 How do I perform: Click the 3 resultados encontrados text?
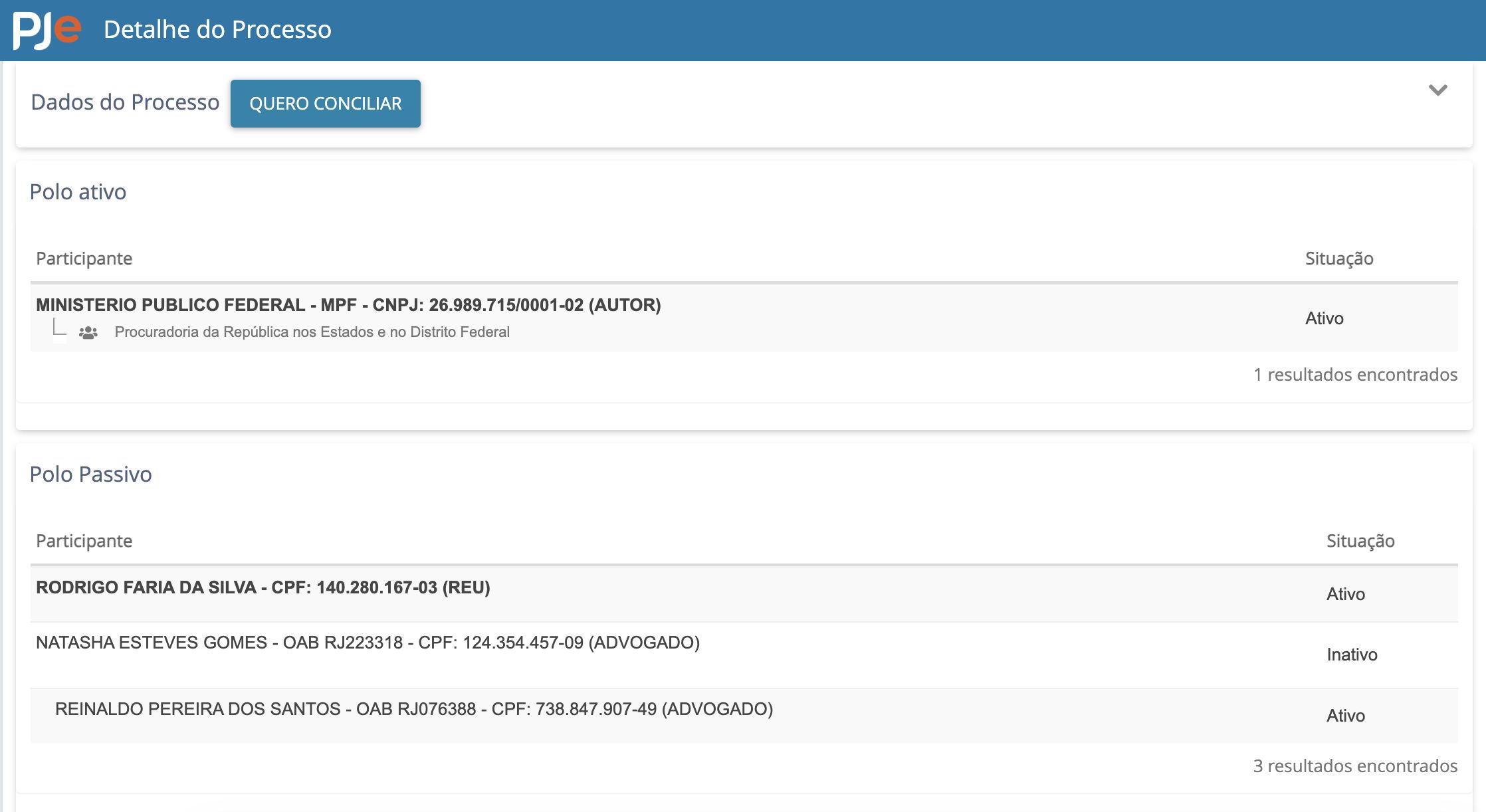click(1355, 766)
